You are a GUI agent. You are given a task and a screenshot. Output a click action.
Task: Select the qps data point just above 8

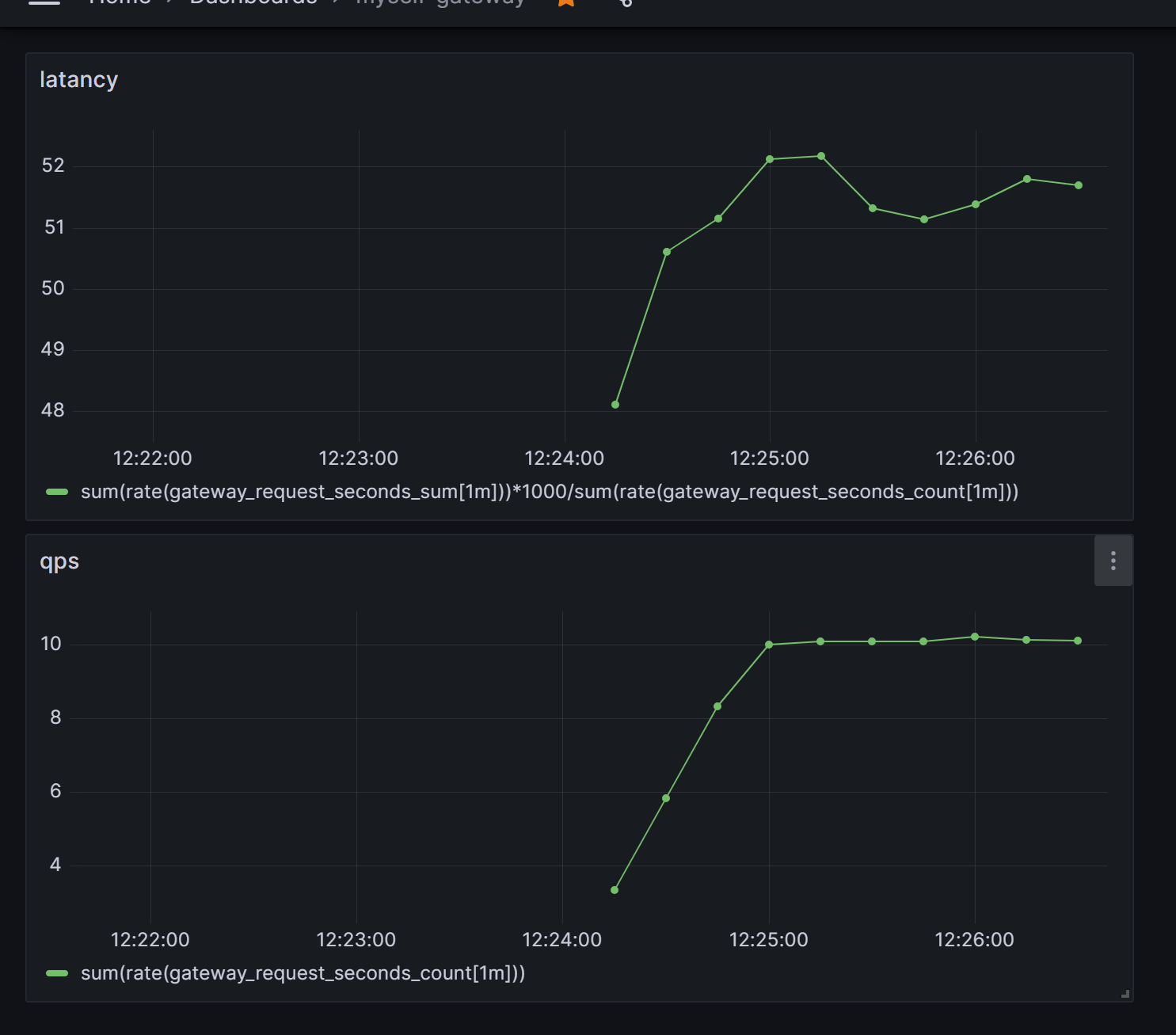(x=717, y=706)
